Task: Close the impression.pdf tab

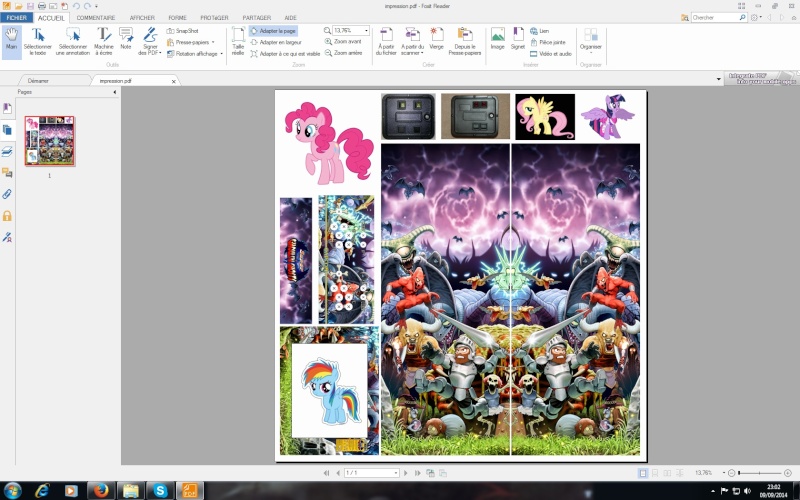Action: coord(173,81)
